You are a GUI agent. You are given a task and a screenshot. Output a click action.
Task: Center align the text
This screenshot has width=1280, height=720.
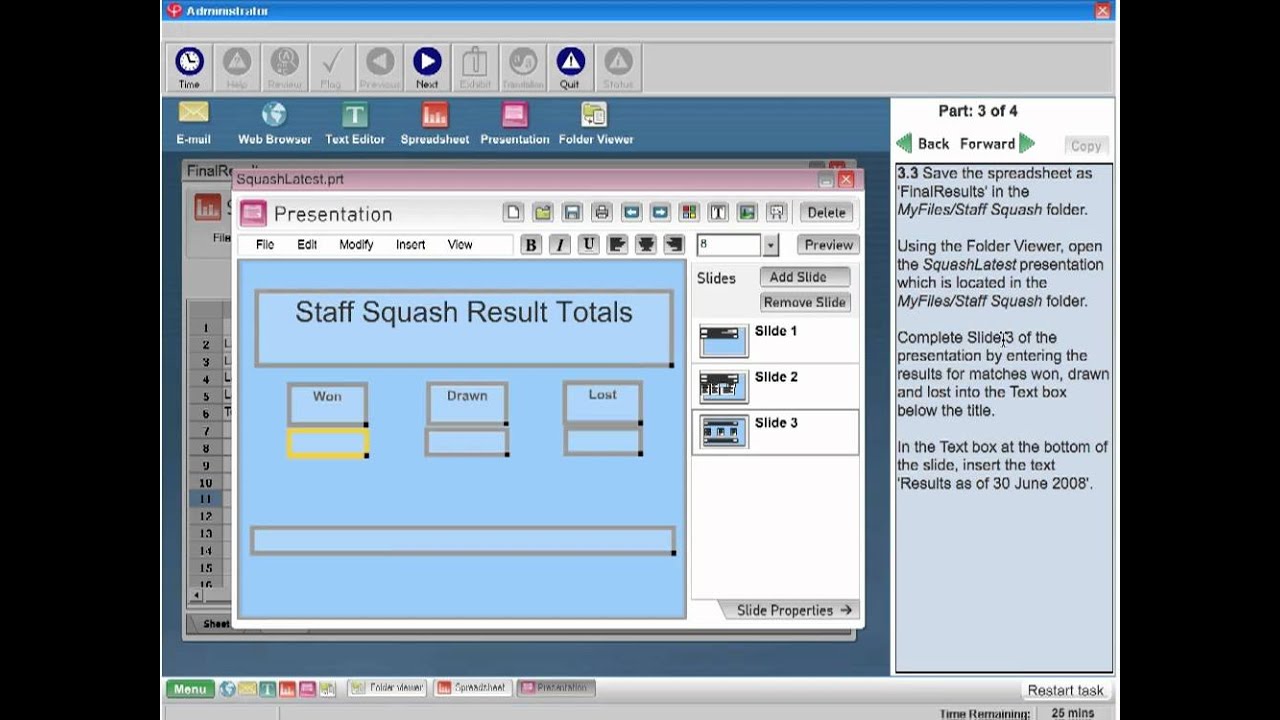pos(646,245)
